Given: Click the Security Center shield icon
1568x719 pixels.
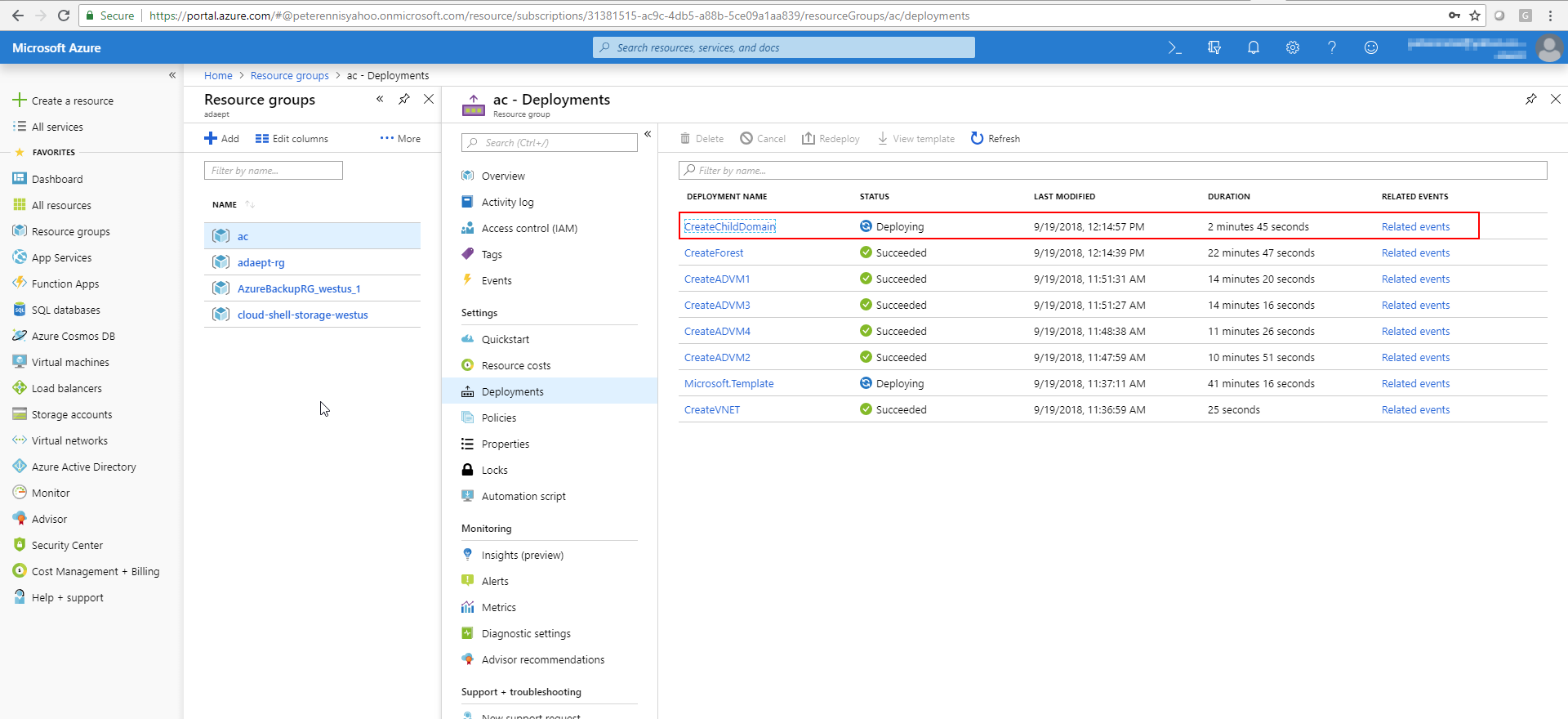Looking at the screenshot, I should (x=20, y=545).
